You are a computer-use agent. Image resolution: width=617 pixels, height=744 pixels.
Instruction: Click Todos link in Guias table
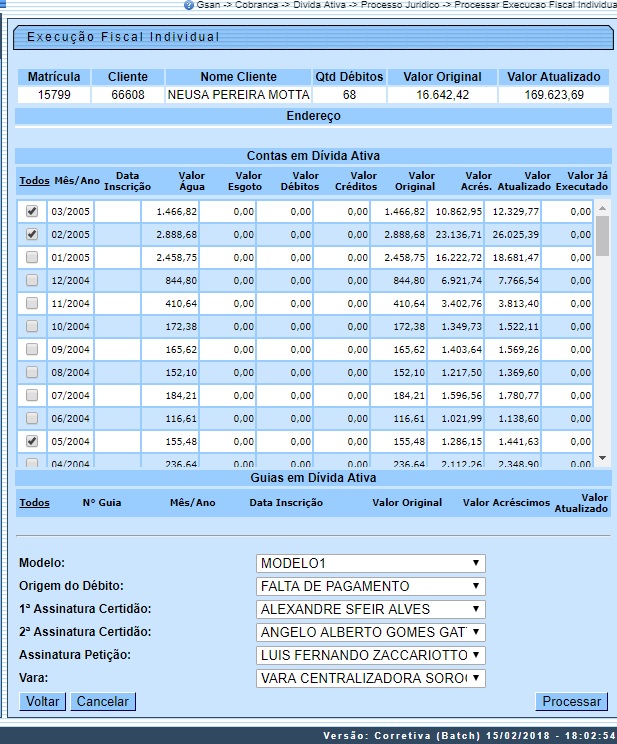pos(34,503)
